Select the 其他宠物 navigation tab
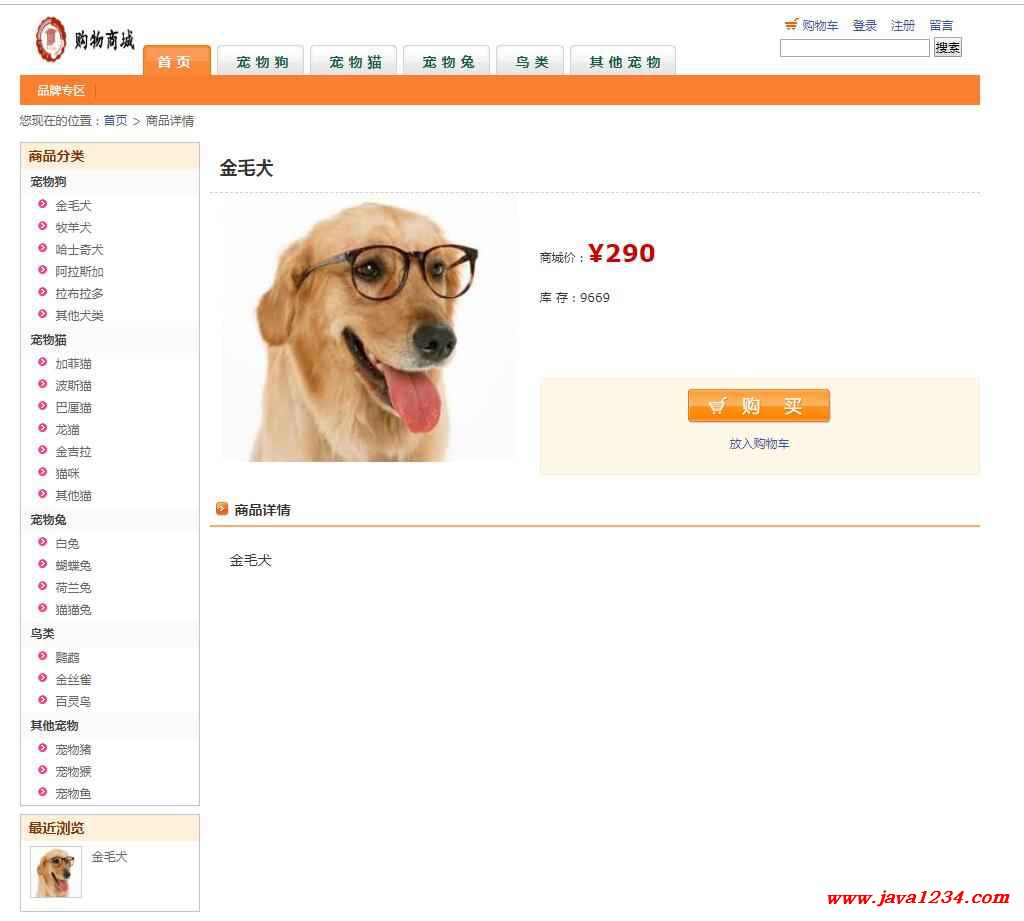Image resolution: width=1024 pixels, height=921 pixels. (x=624, y=61)
